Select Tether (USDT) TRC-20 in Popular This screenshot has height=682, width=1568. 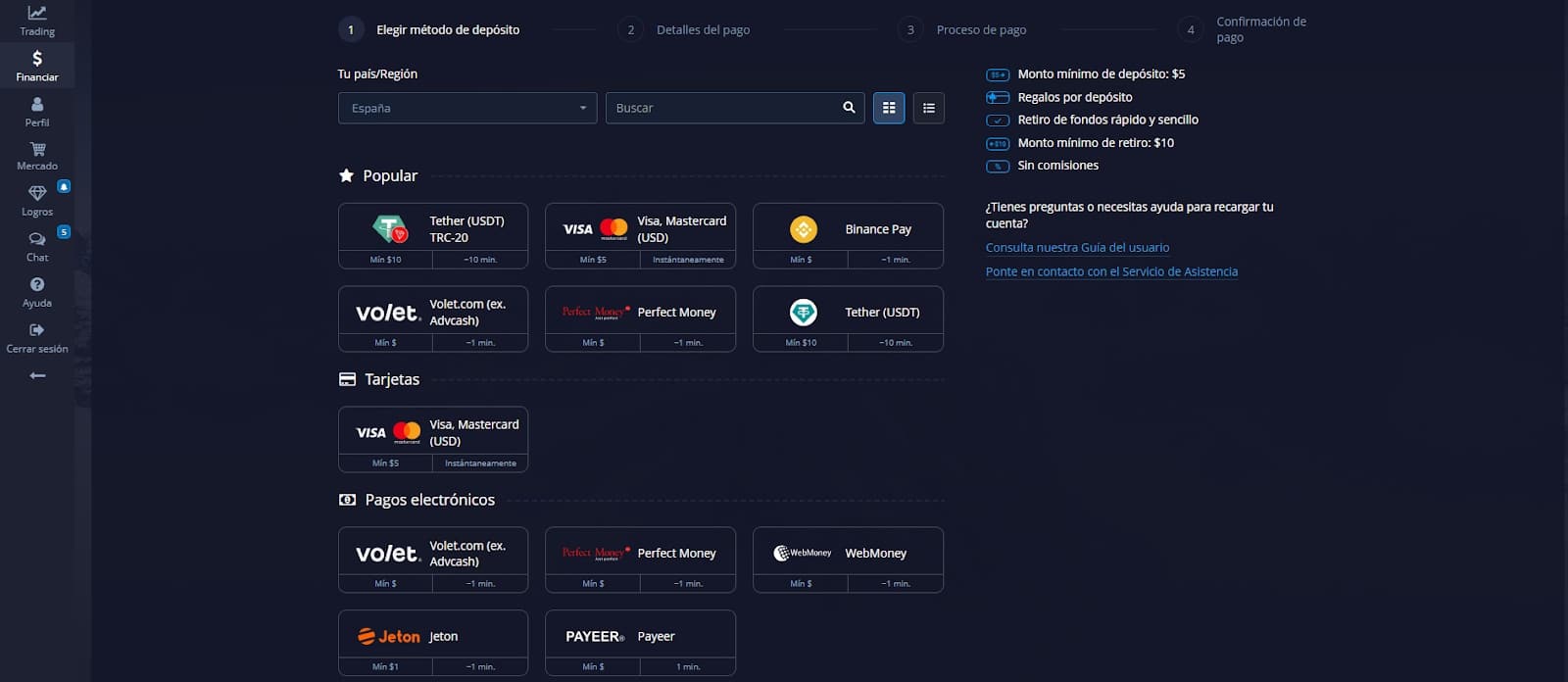click(x=433, y=235)
